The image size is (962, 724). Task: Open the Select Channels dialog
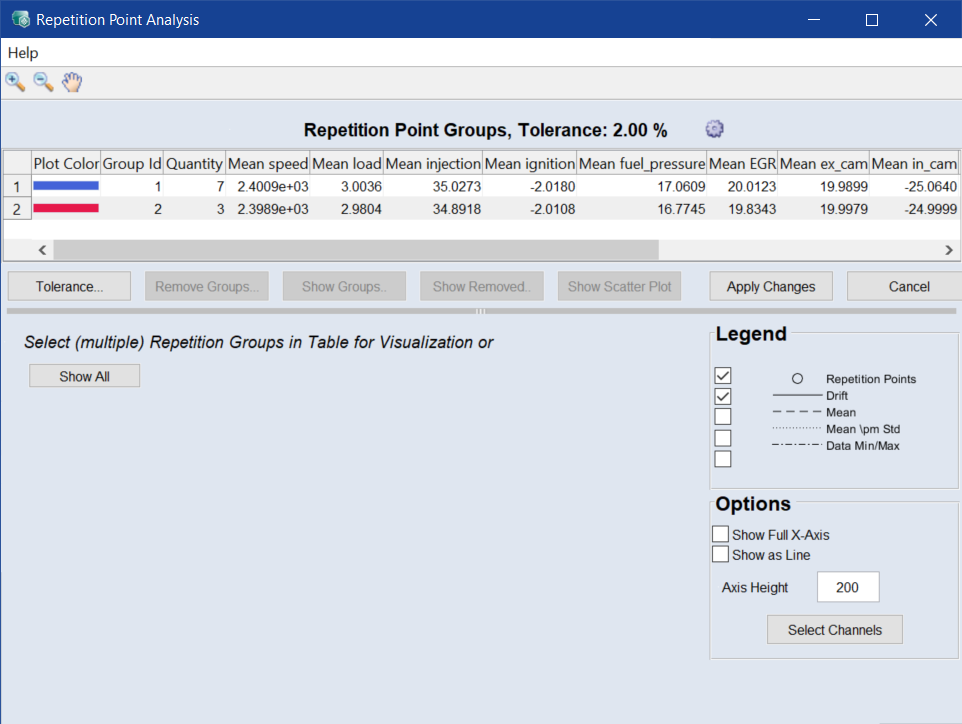coord(835,630)
